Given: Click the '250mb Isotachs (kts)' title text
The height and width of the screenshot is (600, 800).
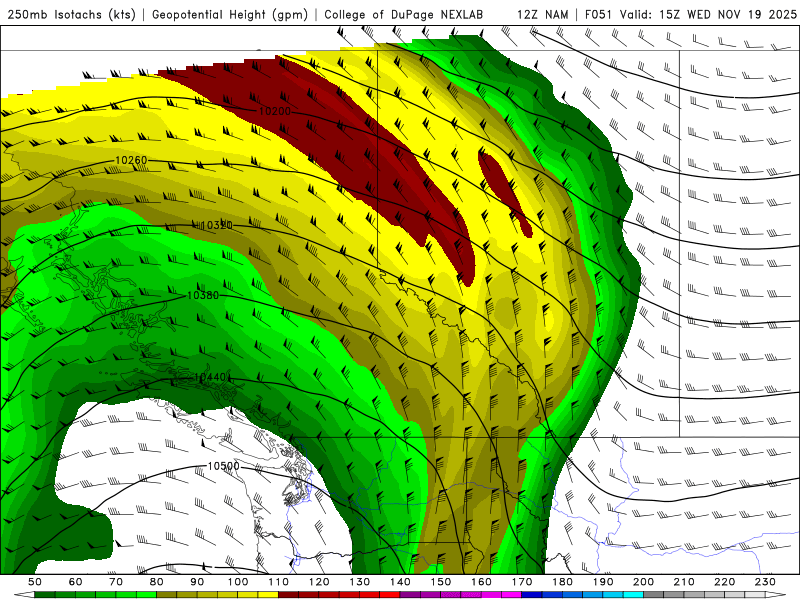Looking at the screenshot, I should click(71, 15).
